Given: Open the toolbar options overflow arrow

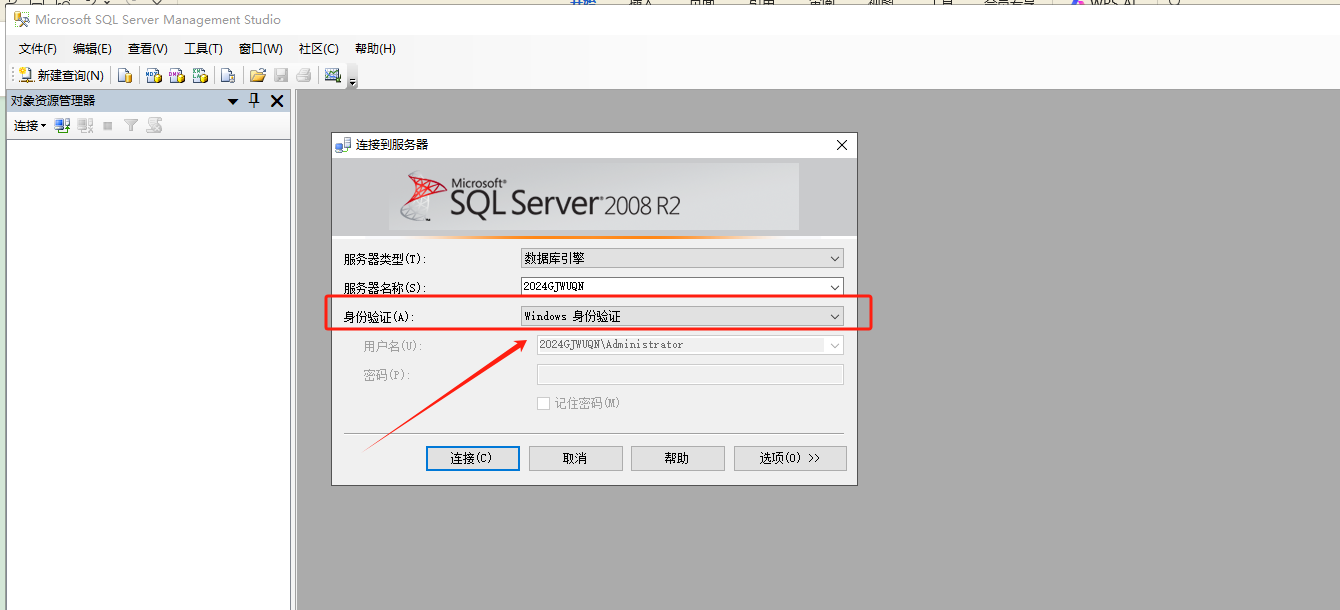Looking at the screenshot, I should (352, 81).
